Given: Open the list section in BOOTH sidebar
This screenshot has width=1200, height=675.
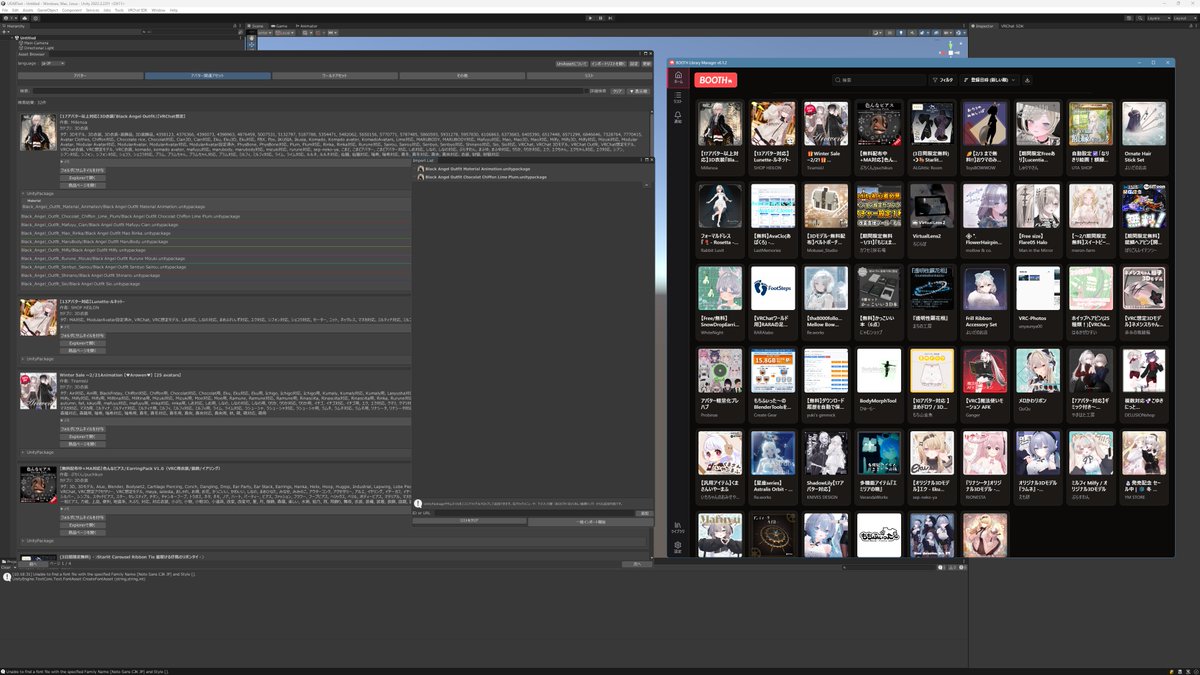Looking at the screenshot, I should tap(677, 98).
